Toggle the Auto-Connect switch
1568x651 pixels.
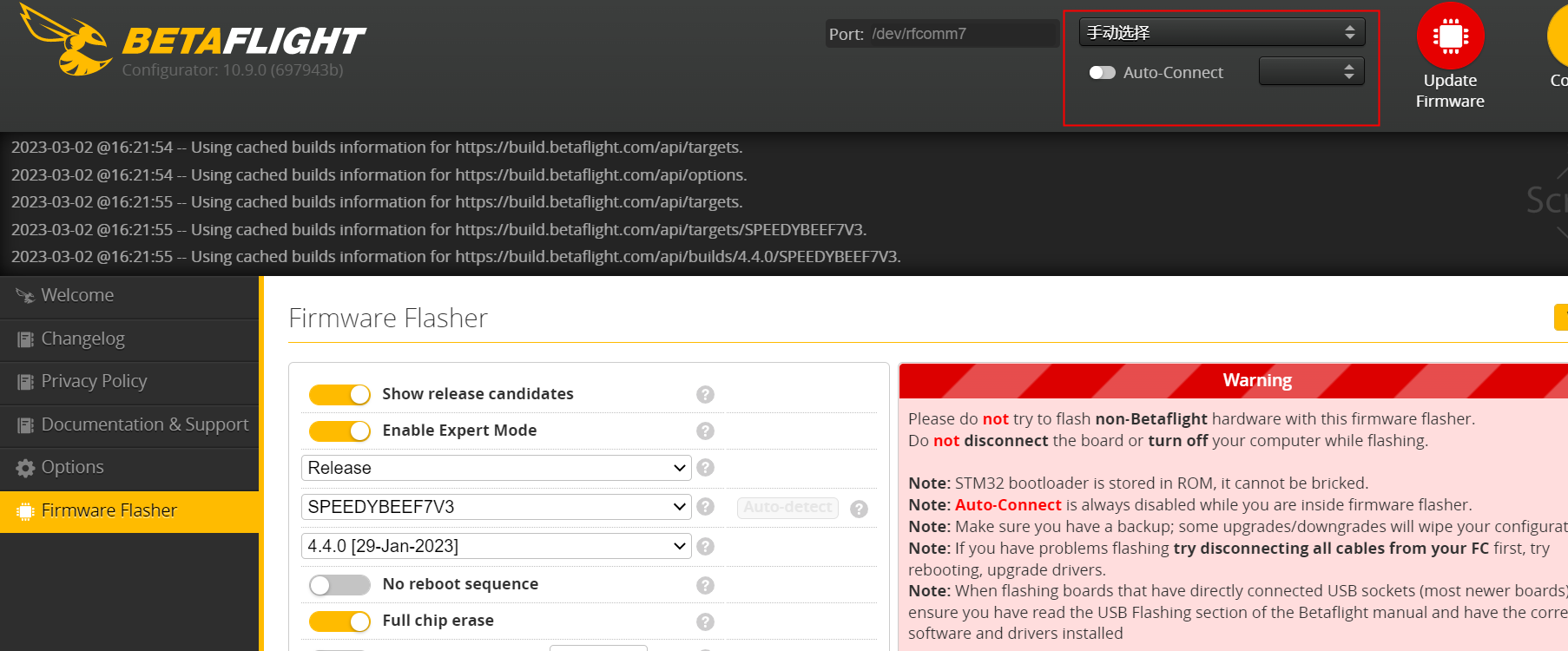pos(1102,73)
